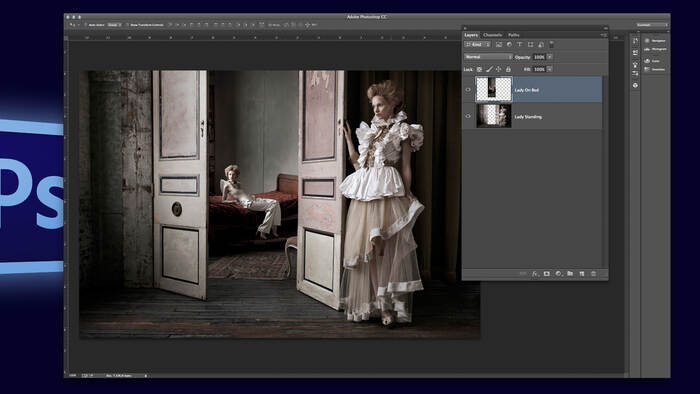700x394 pixels.
Task: Toggle the layer filtering switch
Action: pos(551,44)
